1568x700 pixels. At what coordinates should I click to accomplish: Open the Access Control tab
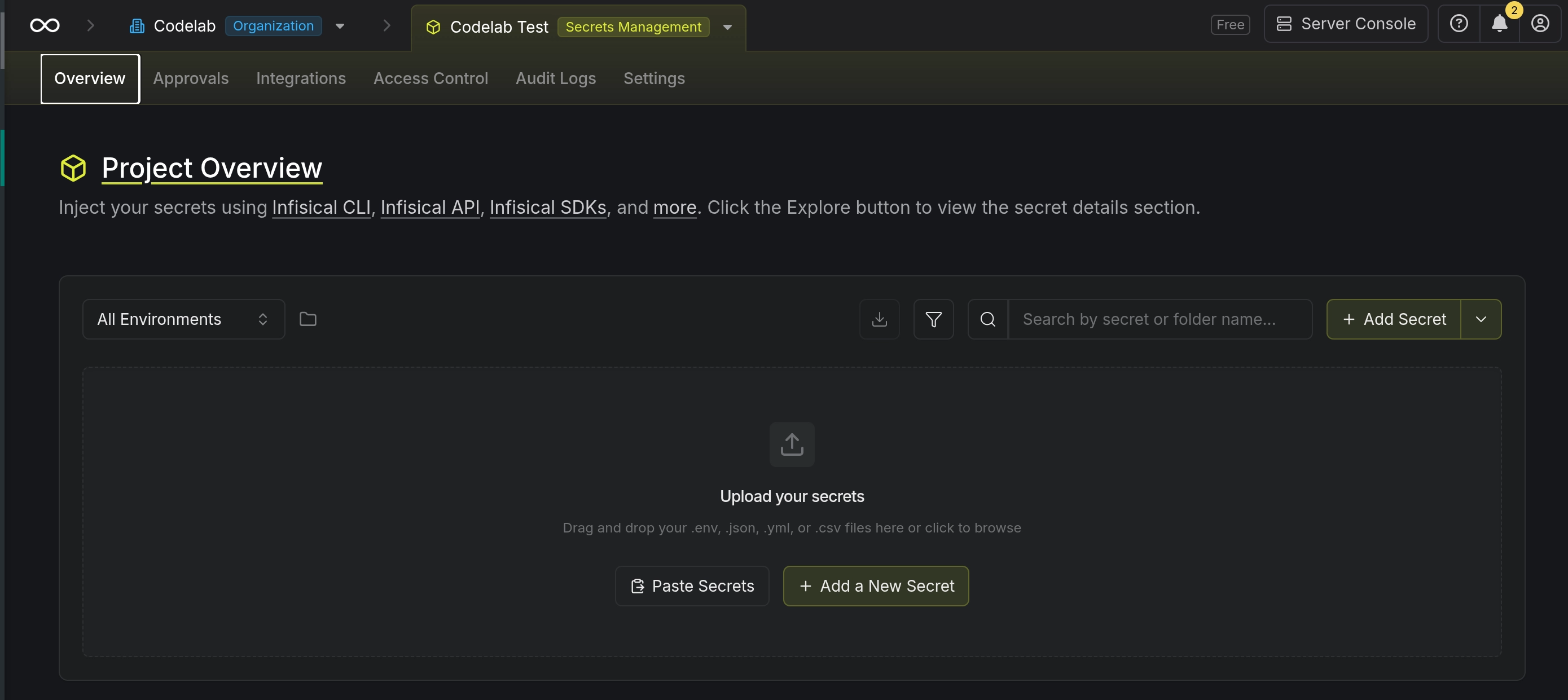[x=431, y=78]
